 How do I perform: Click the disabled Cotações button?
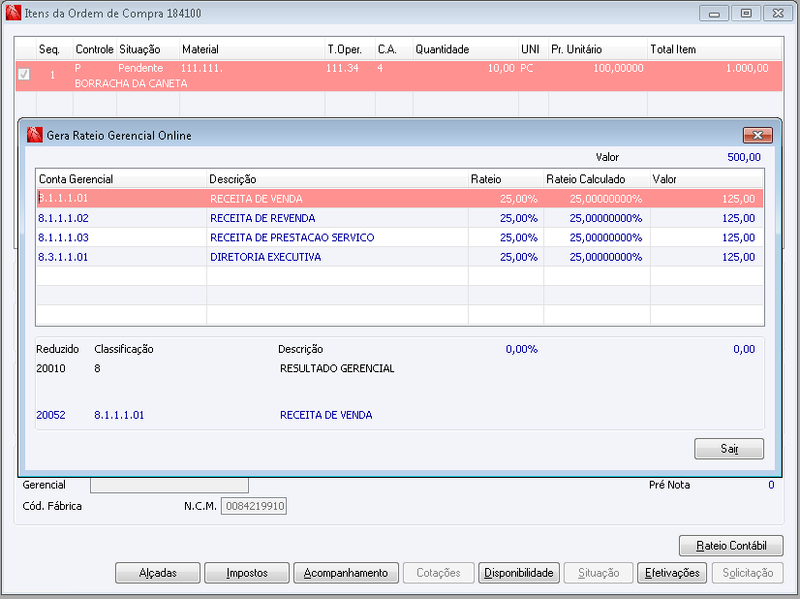click(x=438, y=572)
